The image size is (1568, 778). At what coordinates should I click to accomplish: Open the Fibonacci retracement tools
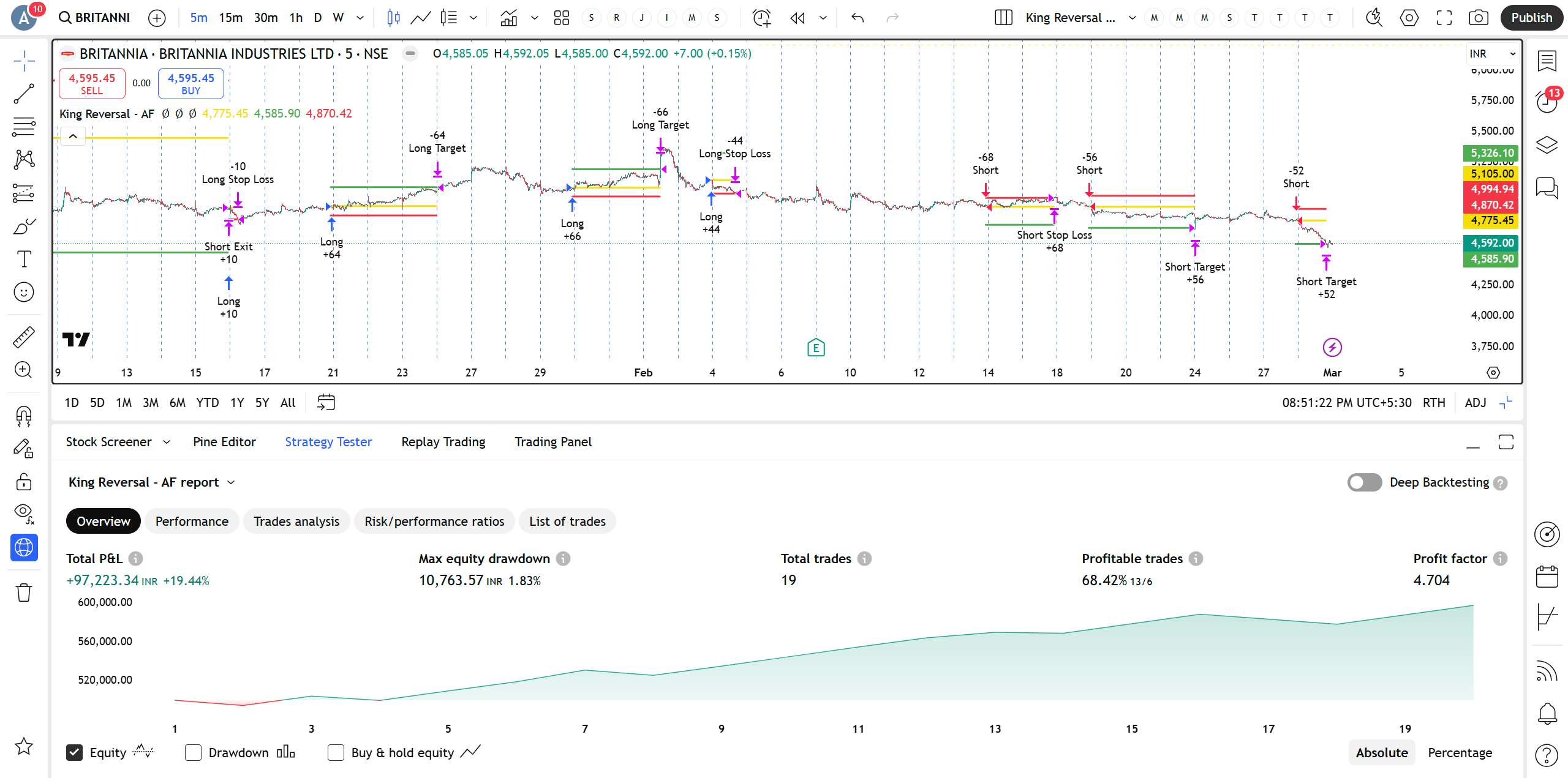(x=24, y=127)
